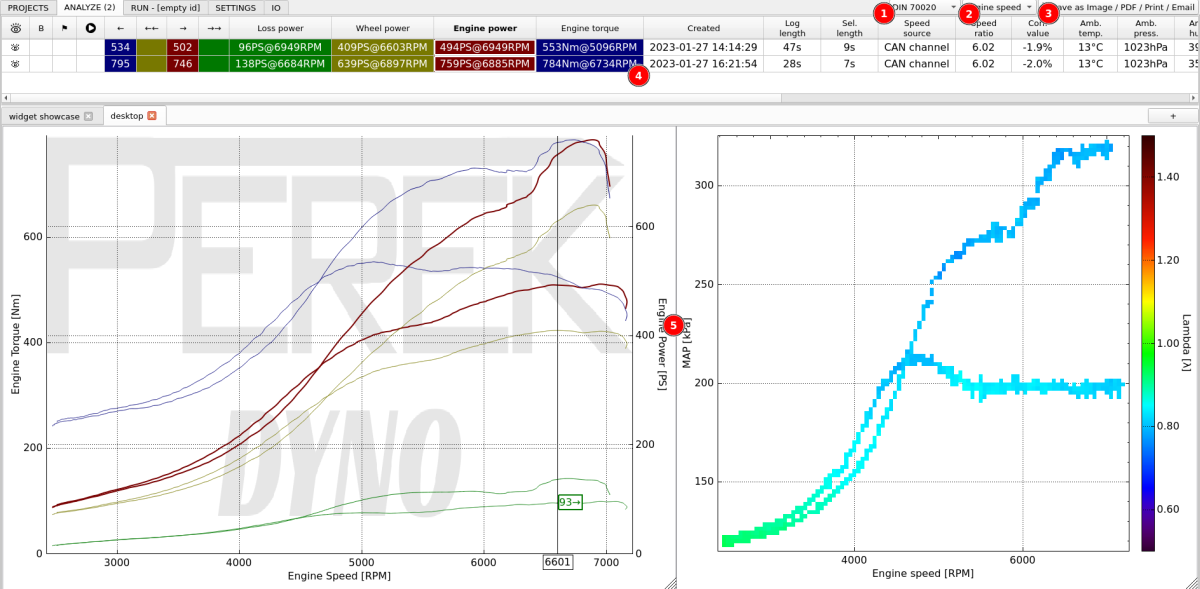
Task: Switch to the widget showcase tab
Action: pyautogui.click(x=45, y=116)
